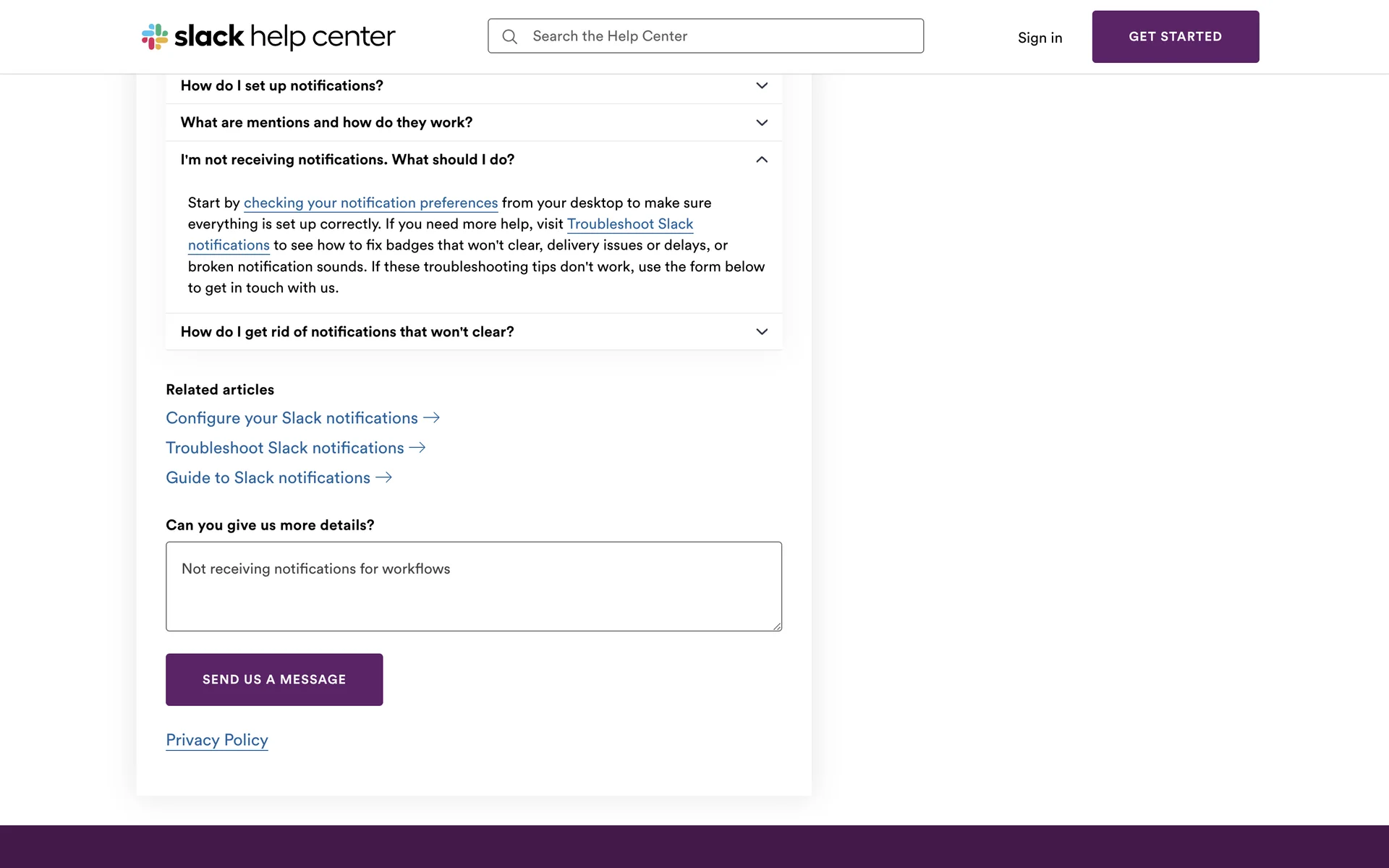Collapse 'I'm not receiving notifications' chevron
1389x868 pixels.
pyautogui.click(x=762, y=160)
